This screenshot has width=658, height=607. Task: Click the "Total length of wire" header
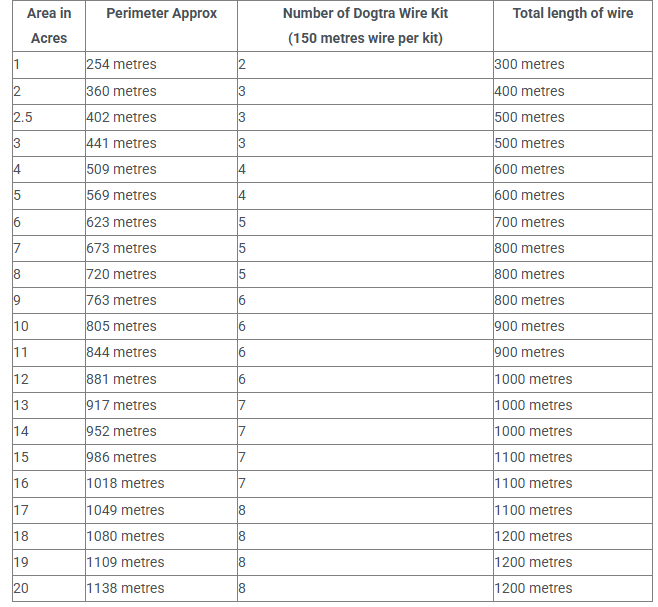(572, 14)
